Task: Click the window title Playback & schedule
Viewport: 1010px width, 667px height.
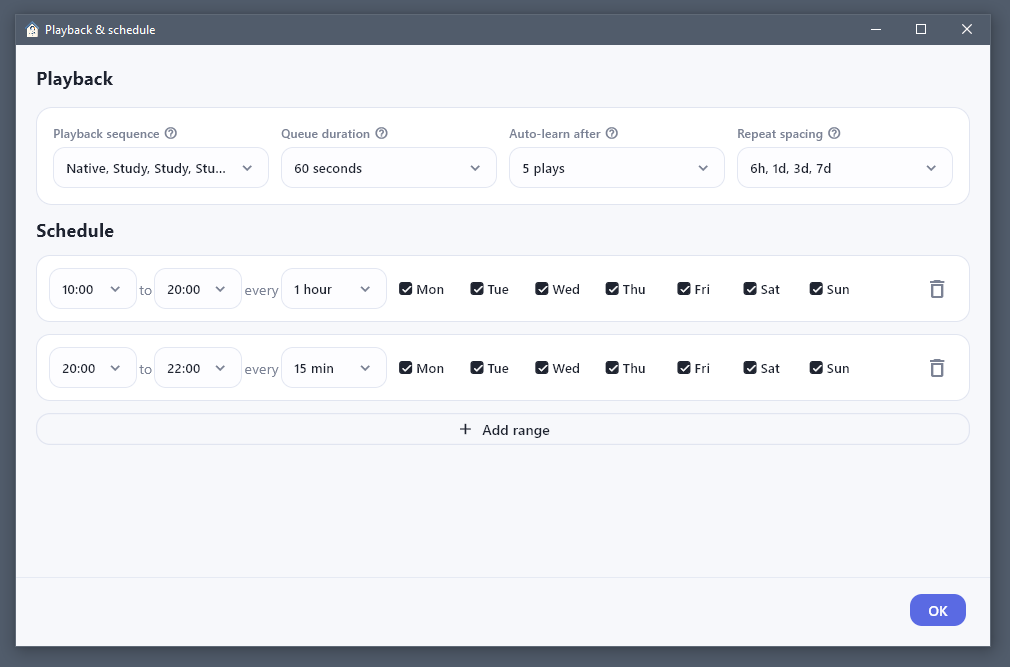Action: click(100, 30)
